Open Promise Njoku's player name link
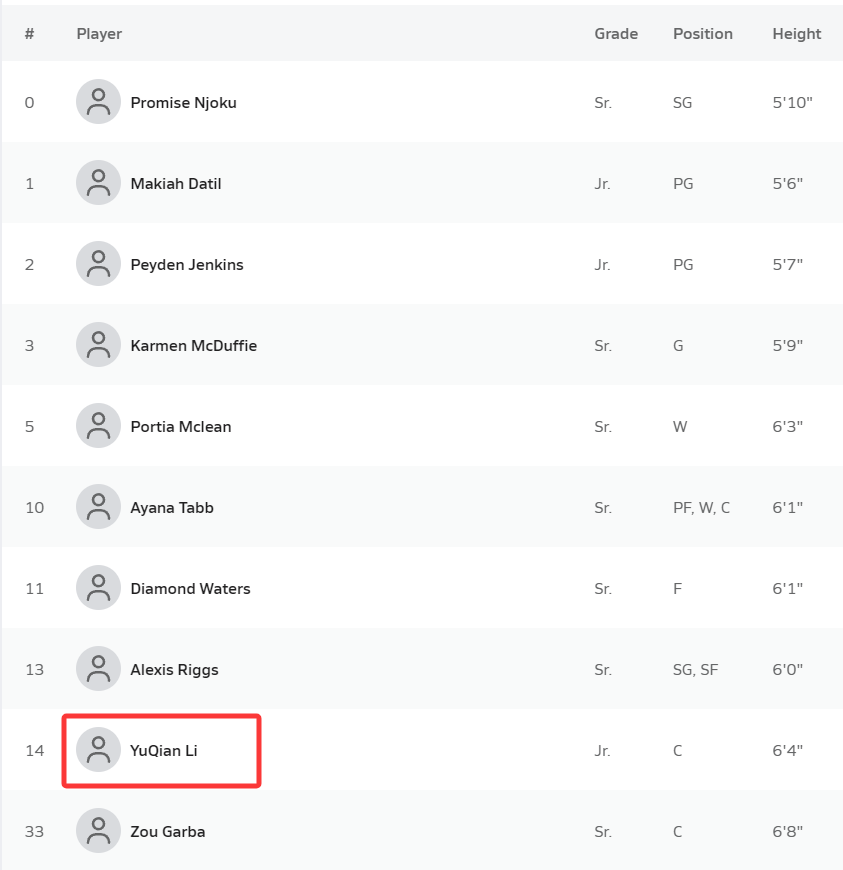The width and height of the screenshot is (843, 870). 183,103
